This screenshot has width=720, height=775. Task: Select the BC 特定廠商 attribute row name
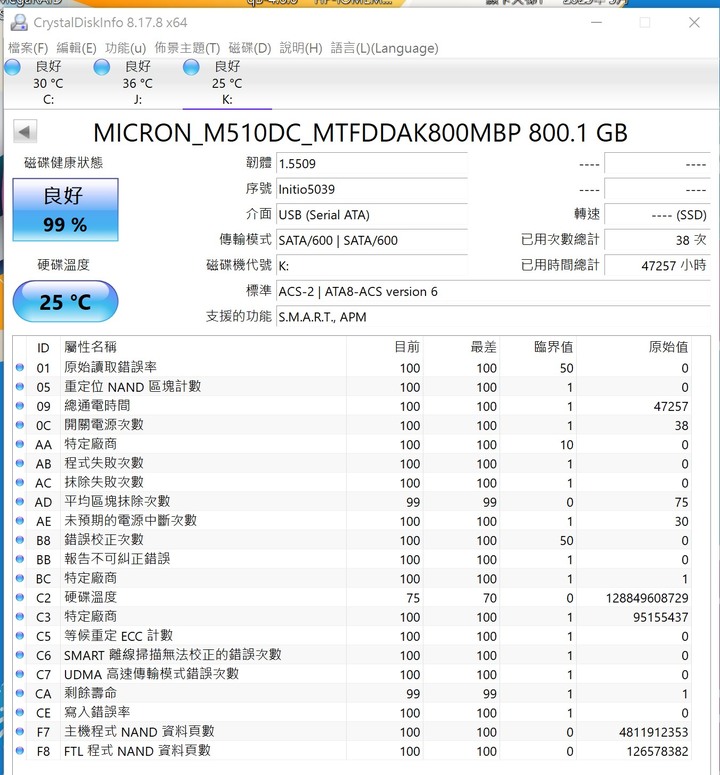tap(90, 578)
